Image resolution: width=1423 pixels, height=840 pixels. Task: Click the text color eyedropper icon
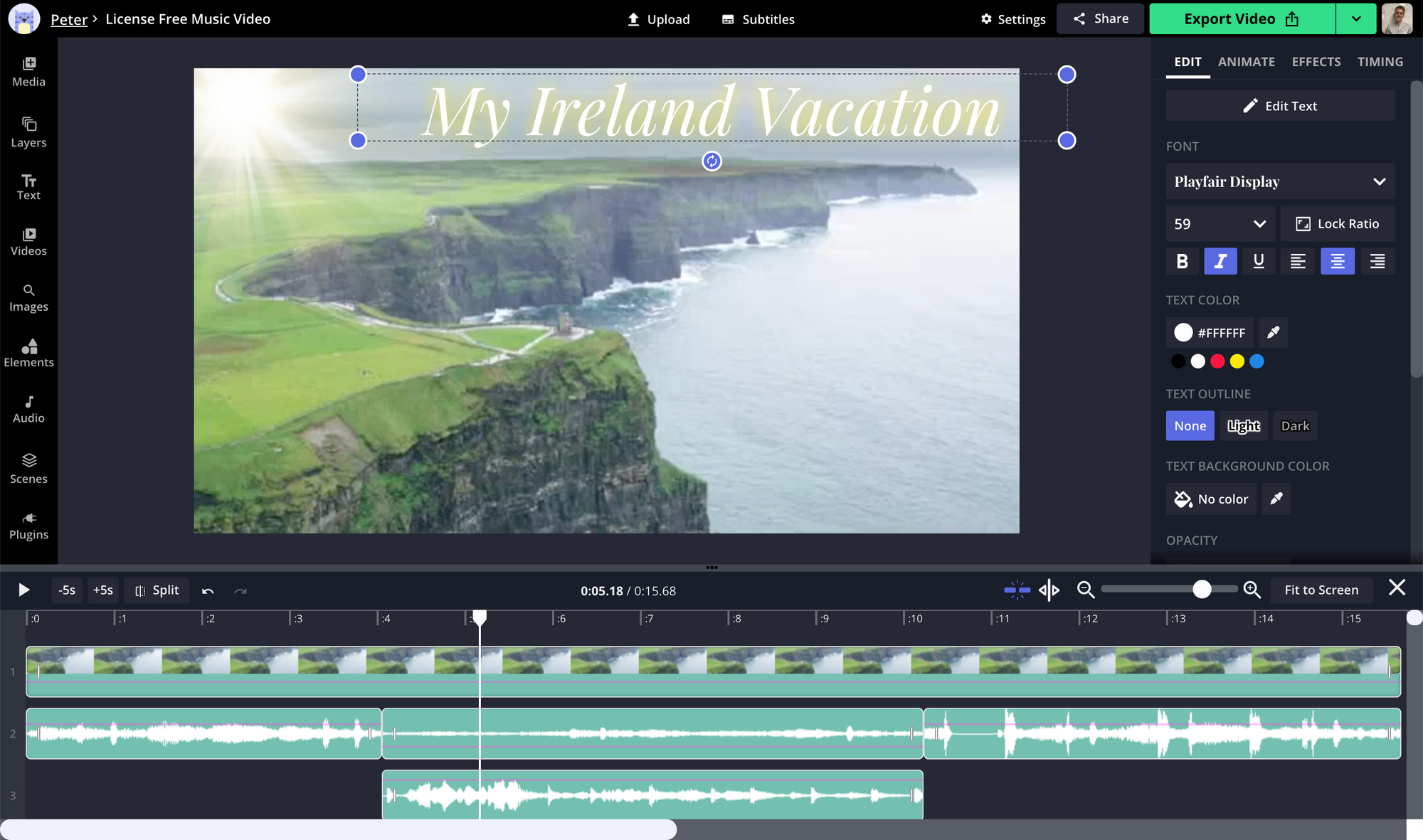coord(1273,332)
